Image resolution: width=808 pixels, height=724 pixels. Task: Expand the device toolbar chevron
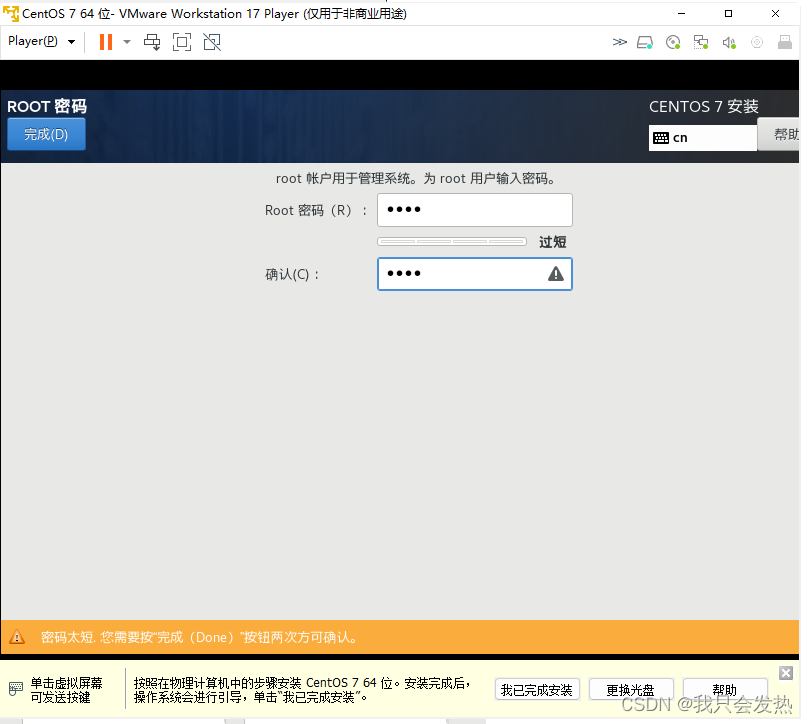click(619, 42)
